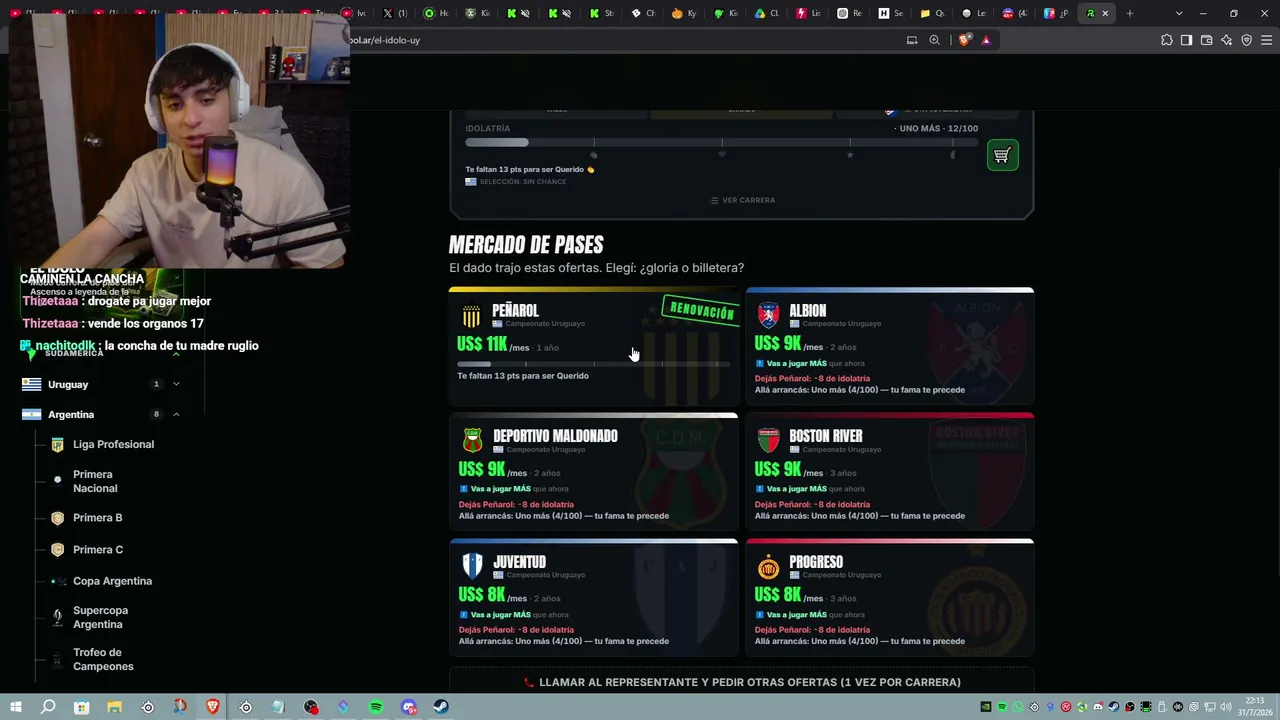Screen dimensions: 1280x720
Task: Click the Progreso club crest
Action: pos(768,568)
